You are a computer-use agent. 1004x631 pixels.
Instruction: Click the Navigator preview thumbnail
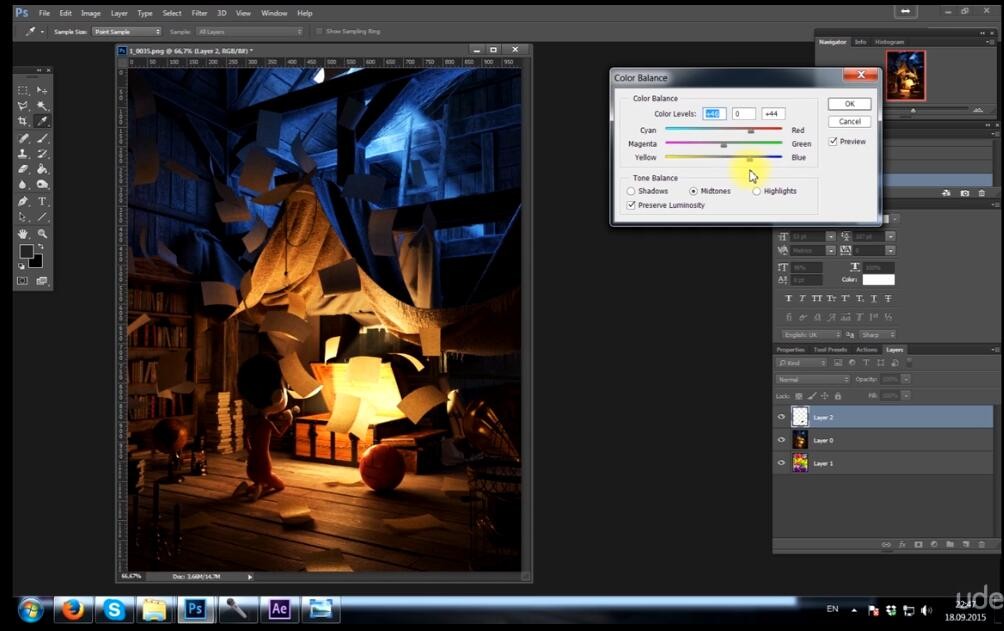905,75
